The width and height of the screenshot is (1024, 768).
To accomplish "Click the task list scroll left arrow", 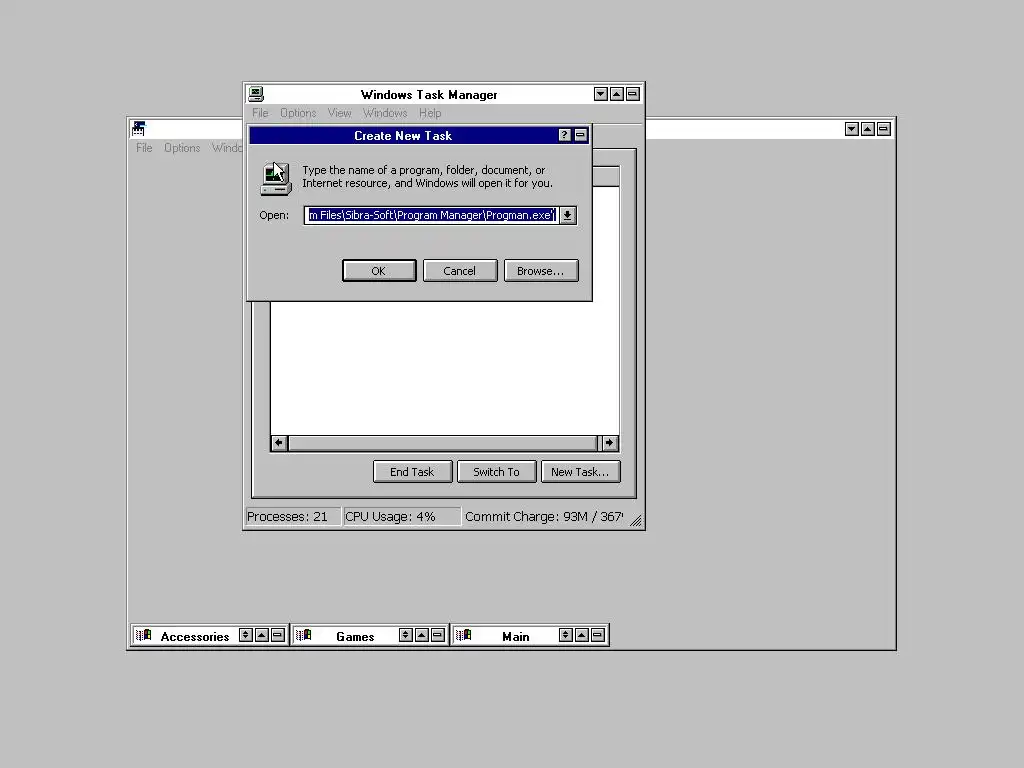I will [279, 443].
